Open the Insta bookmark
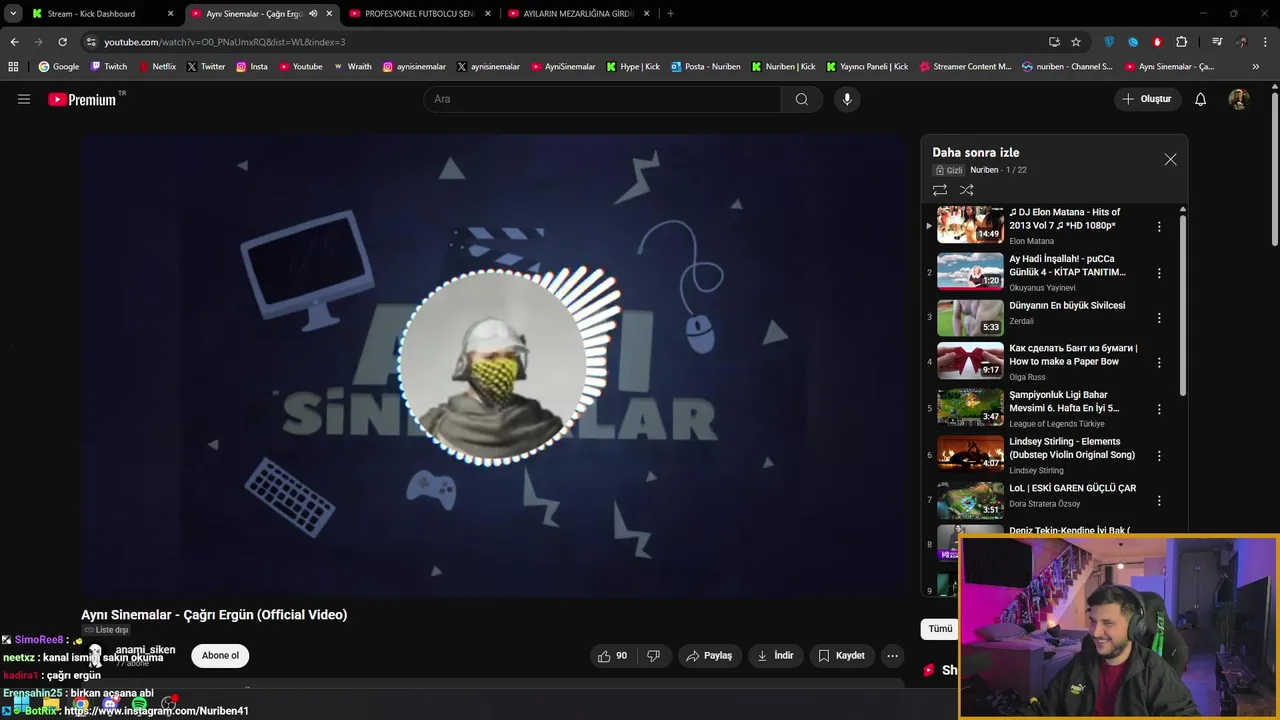 (252, 67)
